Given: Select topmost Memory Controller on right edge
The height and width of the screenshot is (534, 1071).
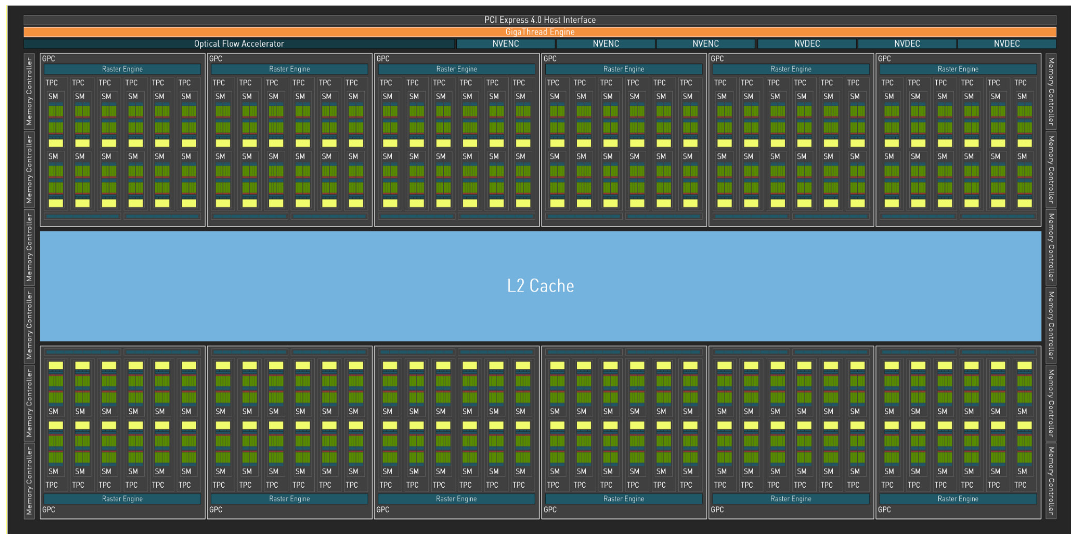Looking at the screenshot, I should (x=1050, y=92).
